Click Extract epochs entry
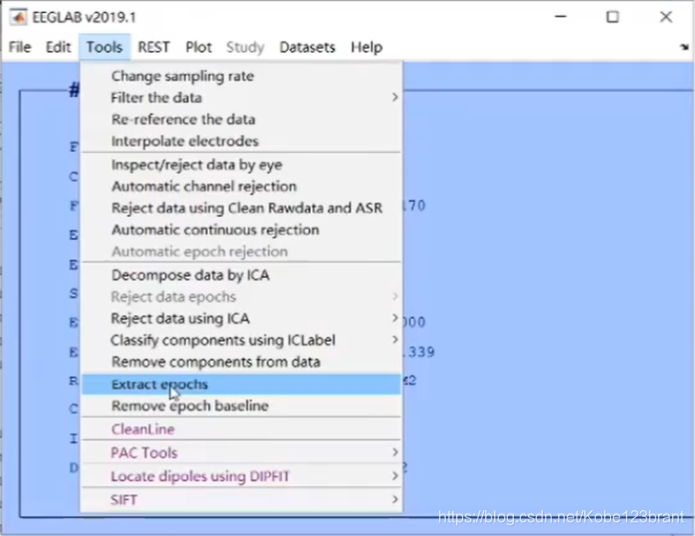The height and width of the screenshot is (536, 695). (x=242, y=384)
